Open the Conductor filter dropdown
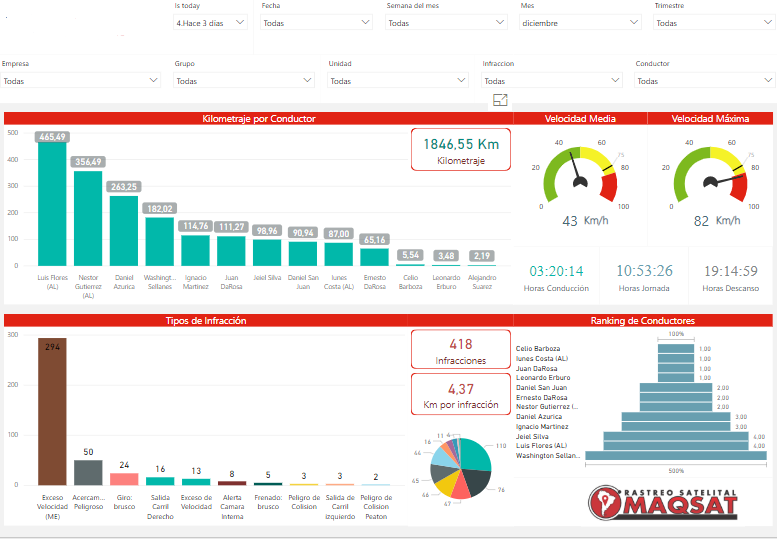The image size is (777, 539). click(704, 81)
